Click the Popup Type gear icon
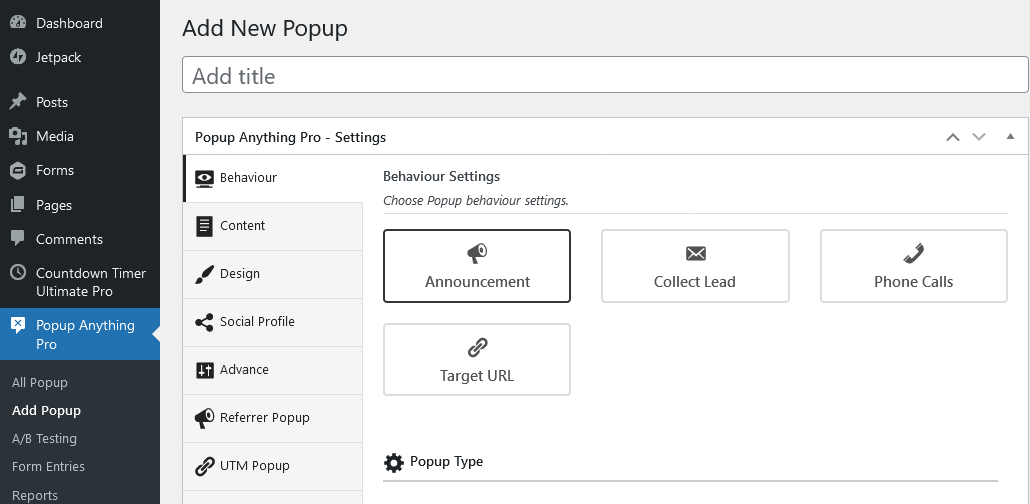Viewport: 1030px width, 504px height. pos(393,463)
